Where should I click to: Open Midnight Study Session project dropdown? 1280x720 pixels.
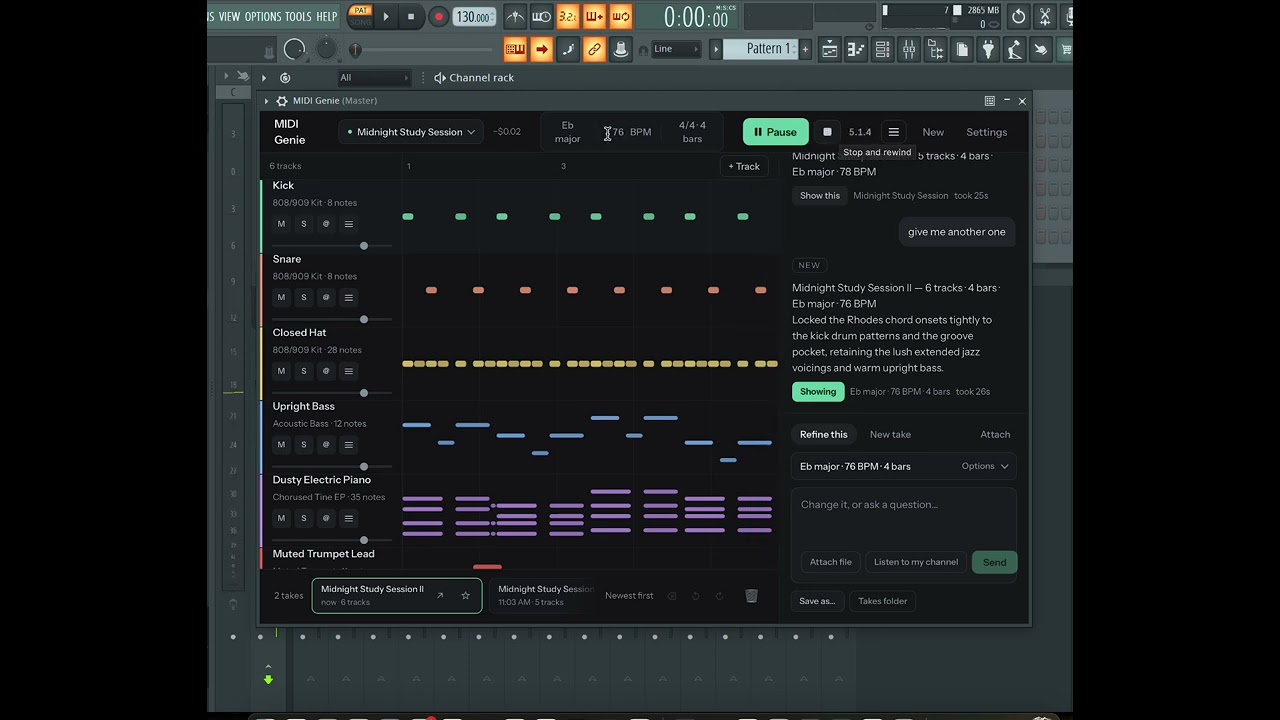411,132
